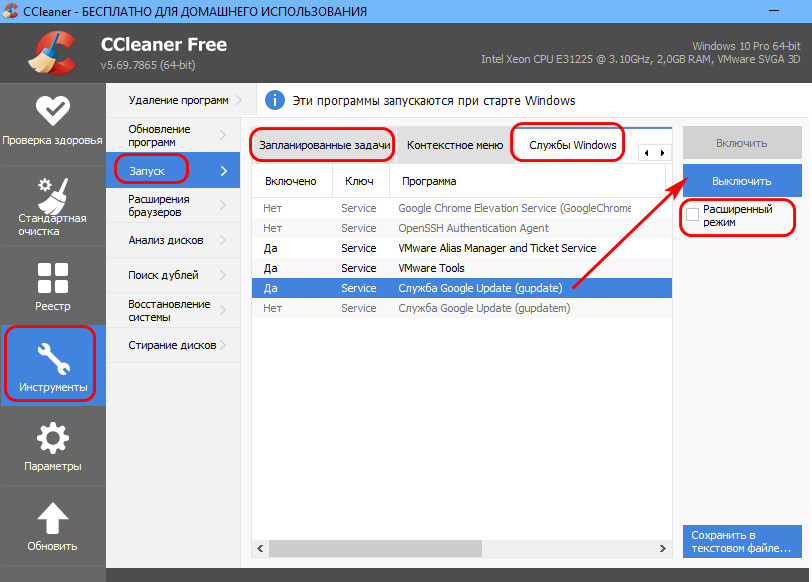The width and height of the screenshot is (812, 582).
Task: Open the Standard Cleaning broom icon
Action: coord(52,195)
